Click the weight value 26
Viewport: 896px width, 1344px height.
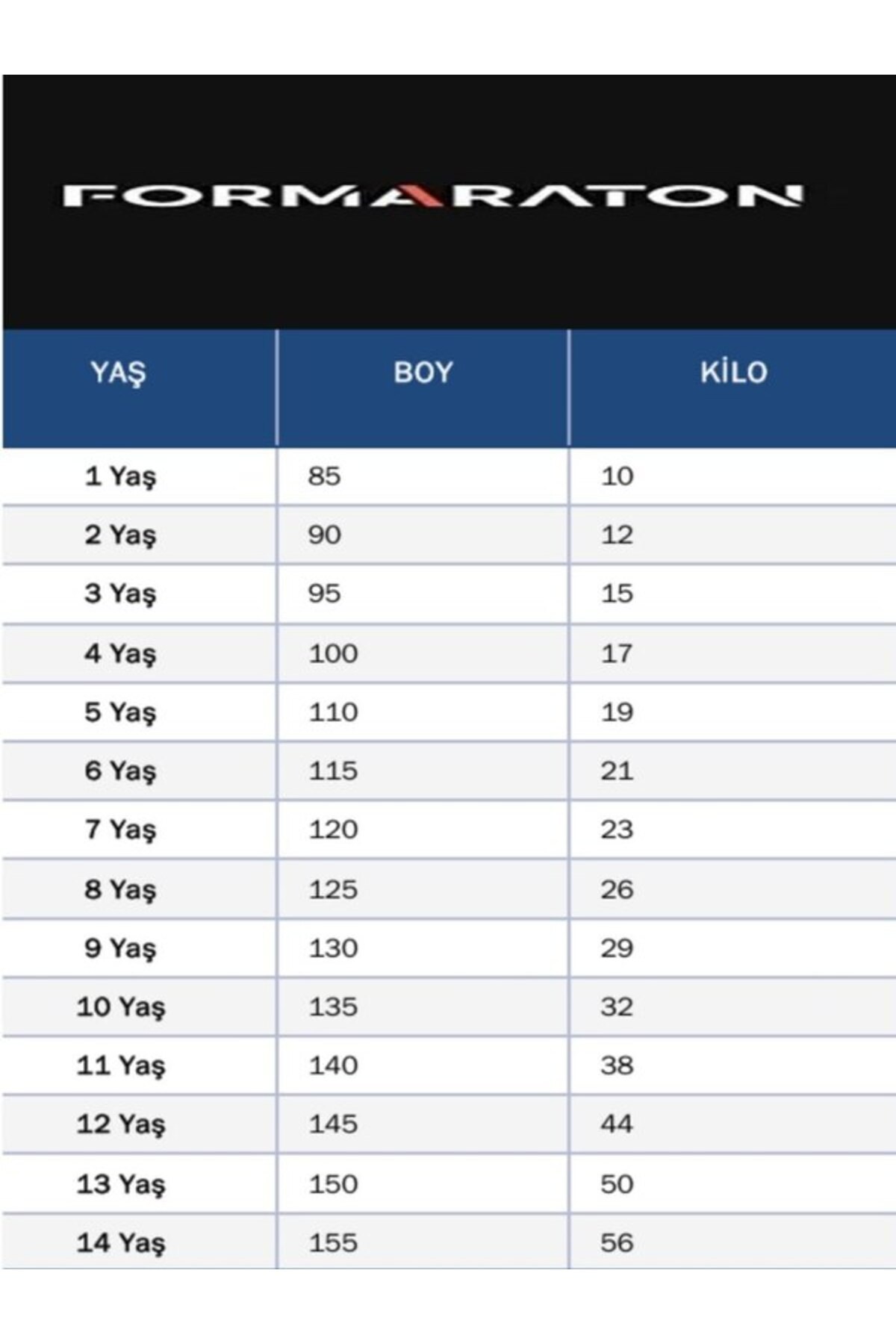pos(617,889)
